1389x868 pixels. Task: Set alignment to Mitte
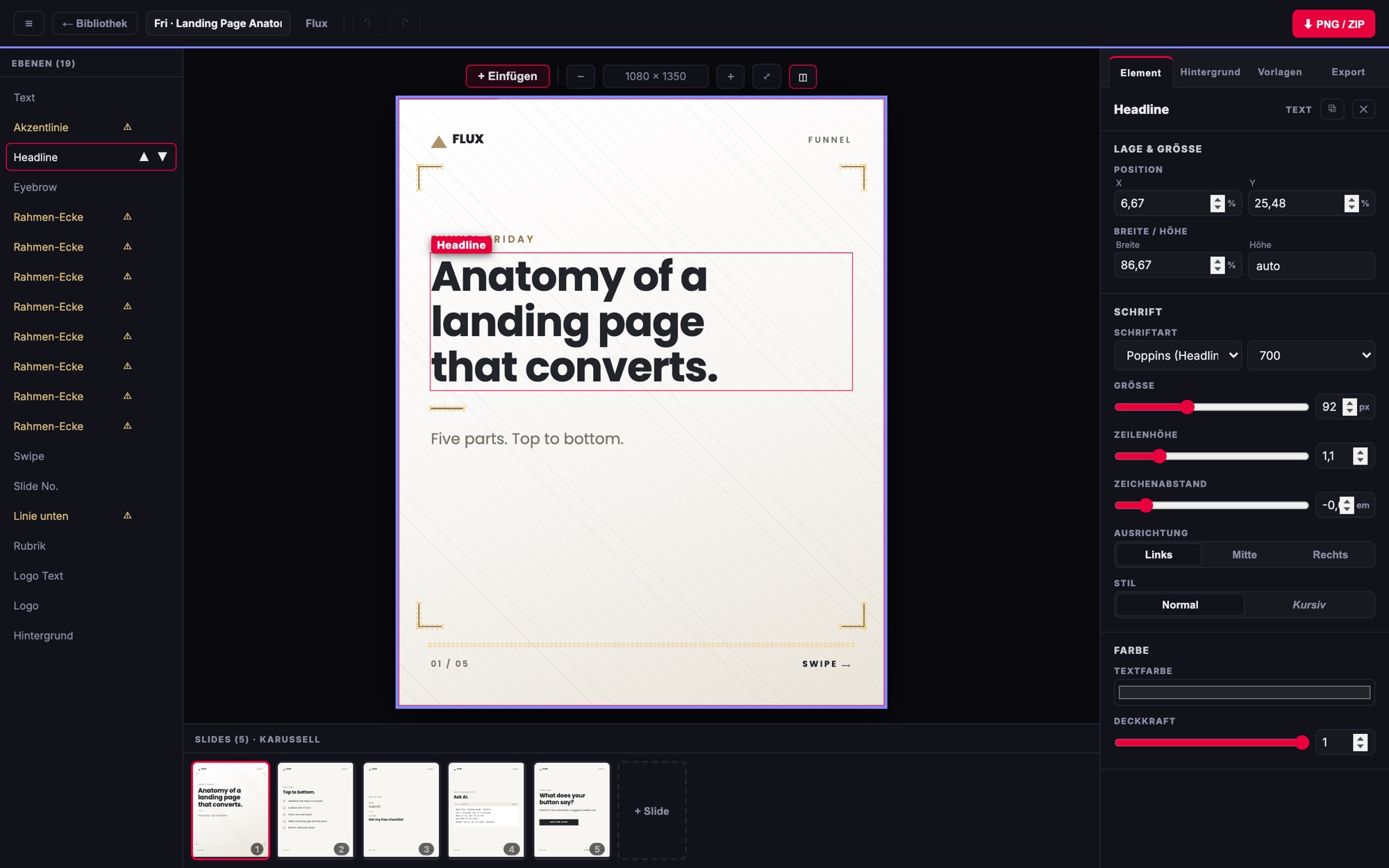tap(1245, 555)
